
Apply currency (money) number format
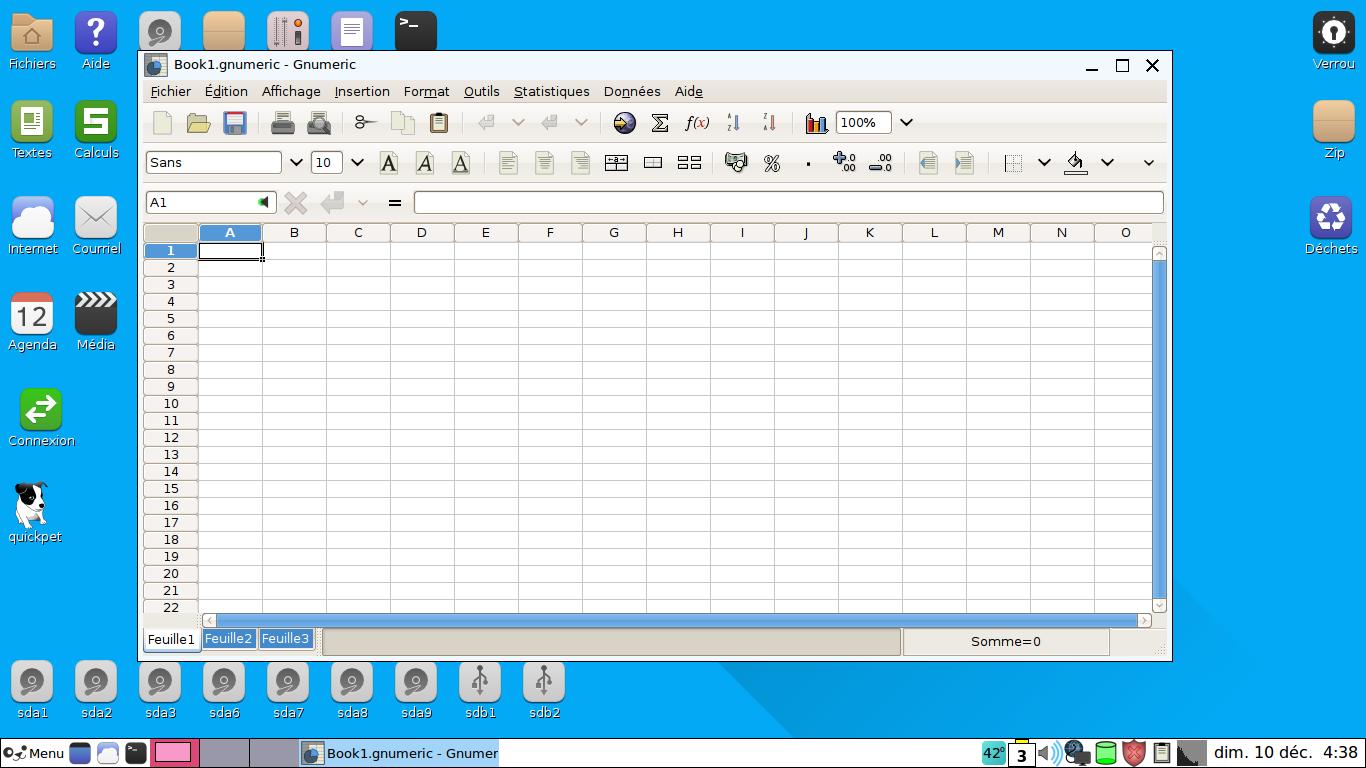pos(736,162)
